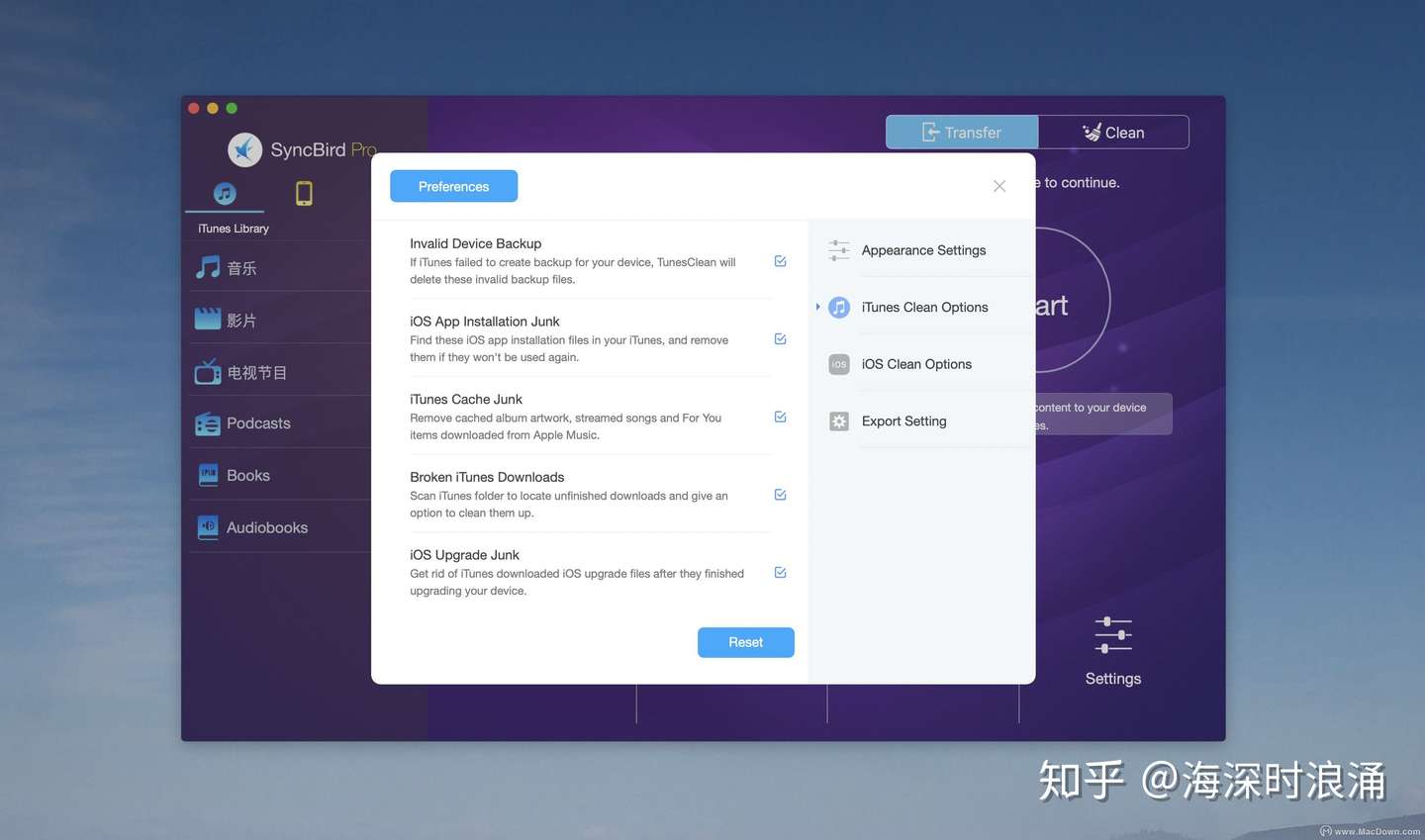
Task: Click the Appearance Settings sliders icon
Action: (839, 250)
